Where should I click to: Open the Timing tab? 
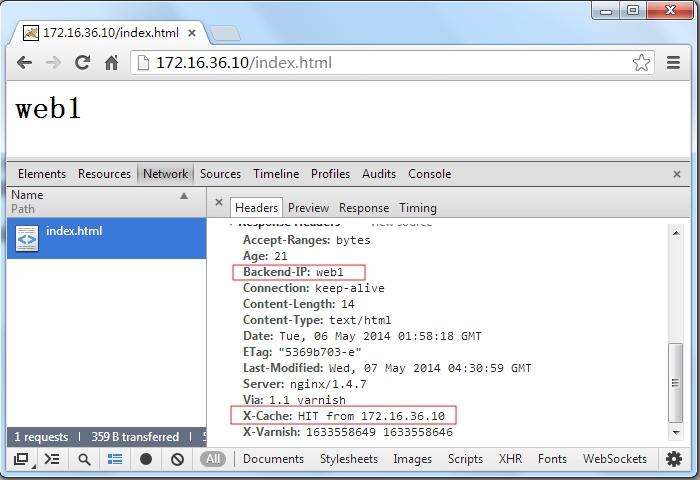417,208
